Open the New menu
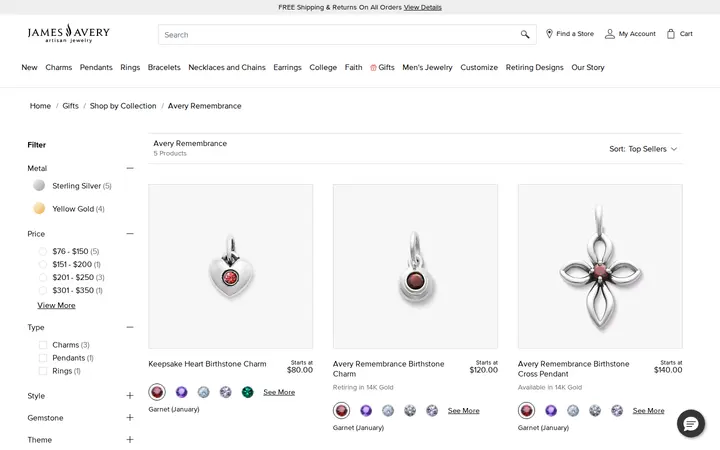The image size is (720, 450). (29, 68)
